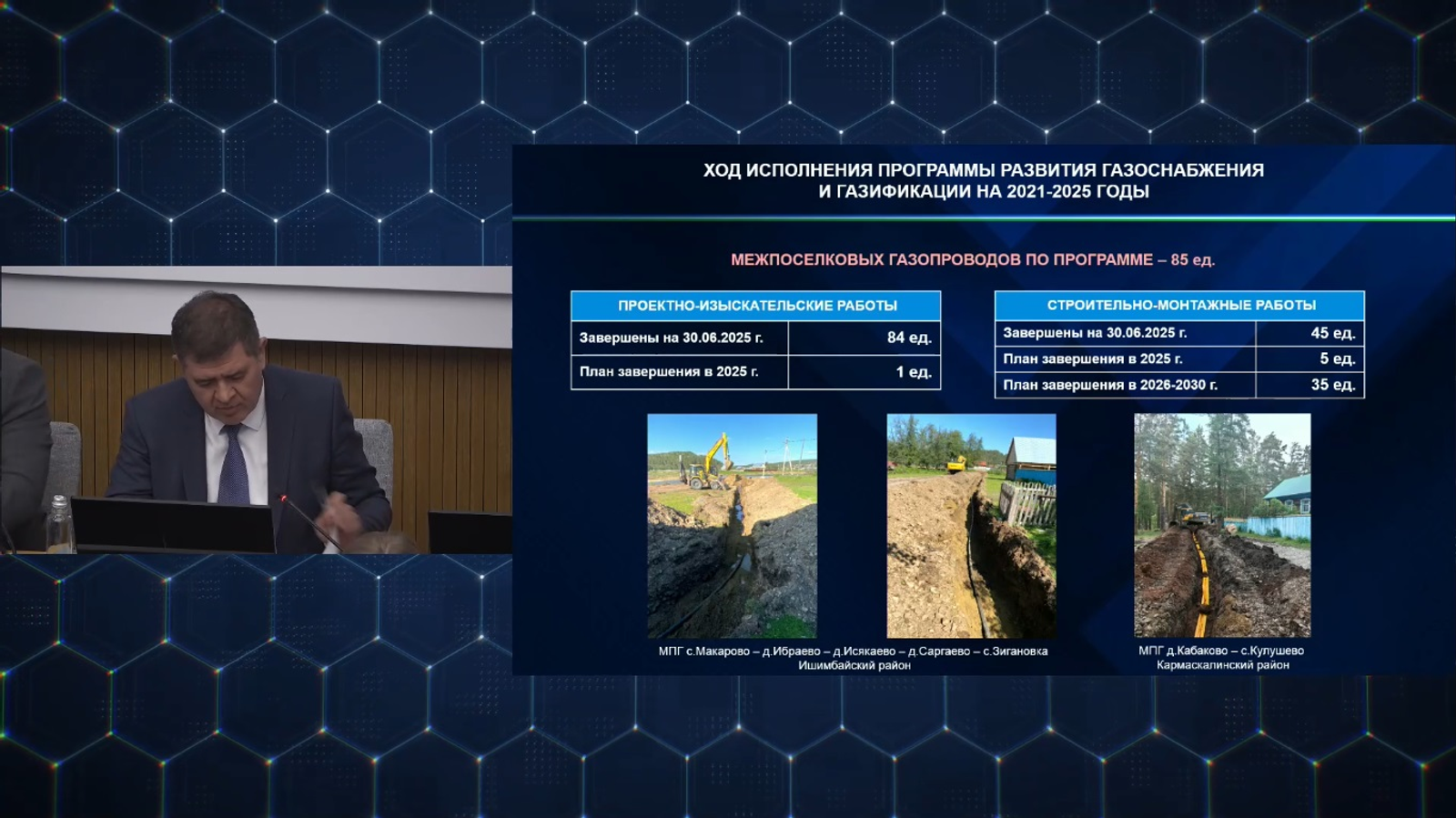Click the 5 ед. table cell
Image resolution: width=1456 pixels, height=818 pixels.
click(x=1310, y=359)
